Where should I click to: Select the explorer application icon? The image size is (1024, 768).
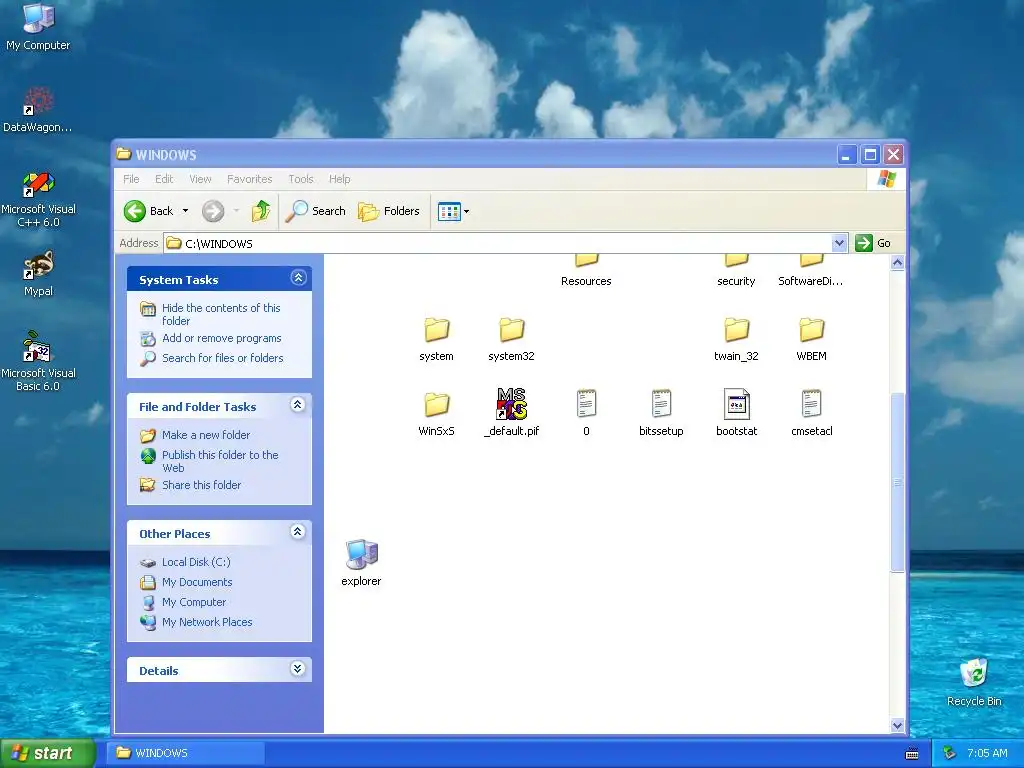(361, 554)
